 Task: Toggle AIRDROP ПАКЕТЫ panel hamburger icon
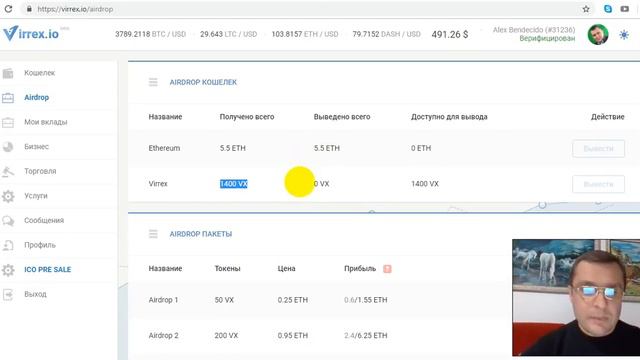pyautogui.click(x=153, y=234)
